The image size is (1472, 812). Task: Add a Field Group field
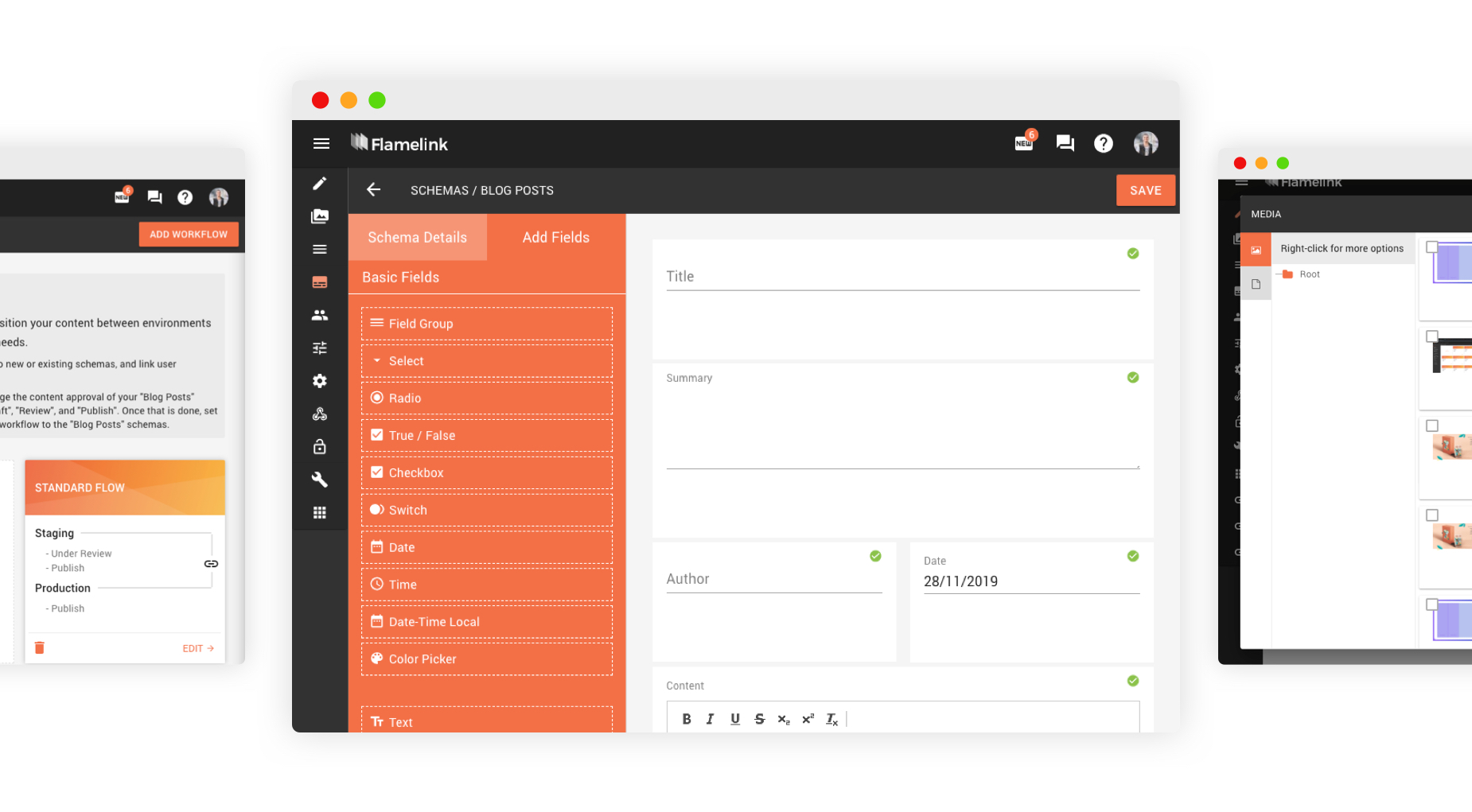[x=487, y=324]
